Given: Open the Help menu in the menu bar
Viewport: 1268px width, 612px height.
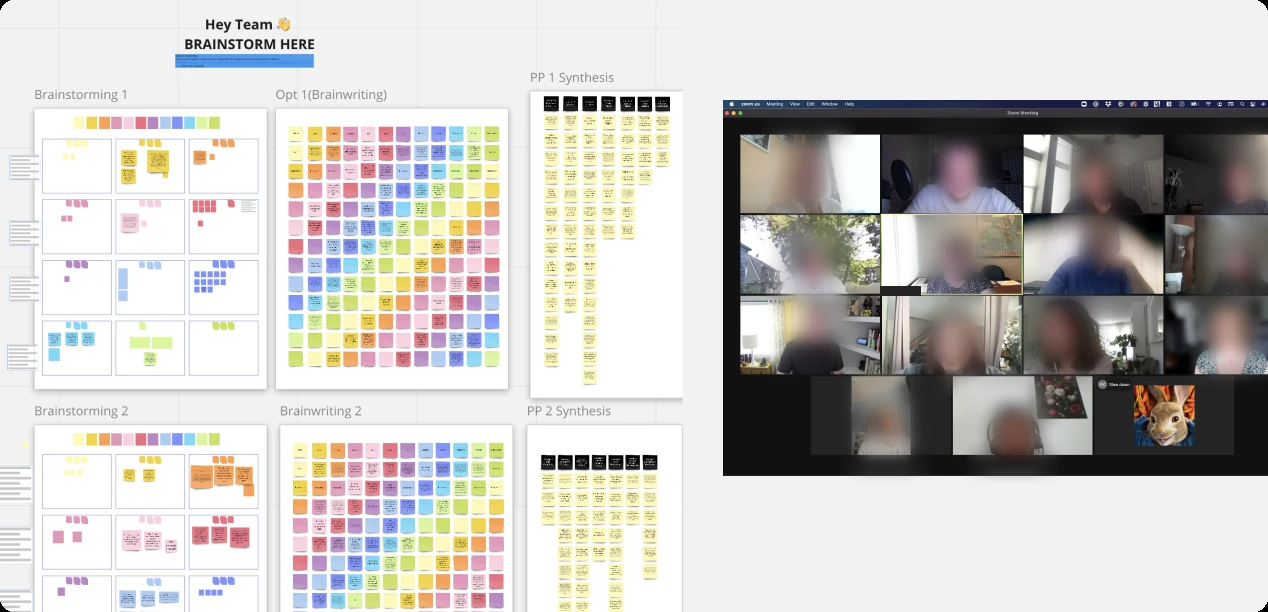Looking at the screenshot, I should coord(849,104).
